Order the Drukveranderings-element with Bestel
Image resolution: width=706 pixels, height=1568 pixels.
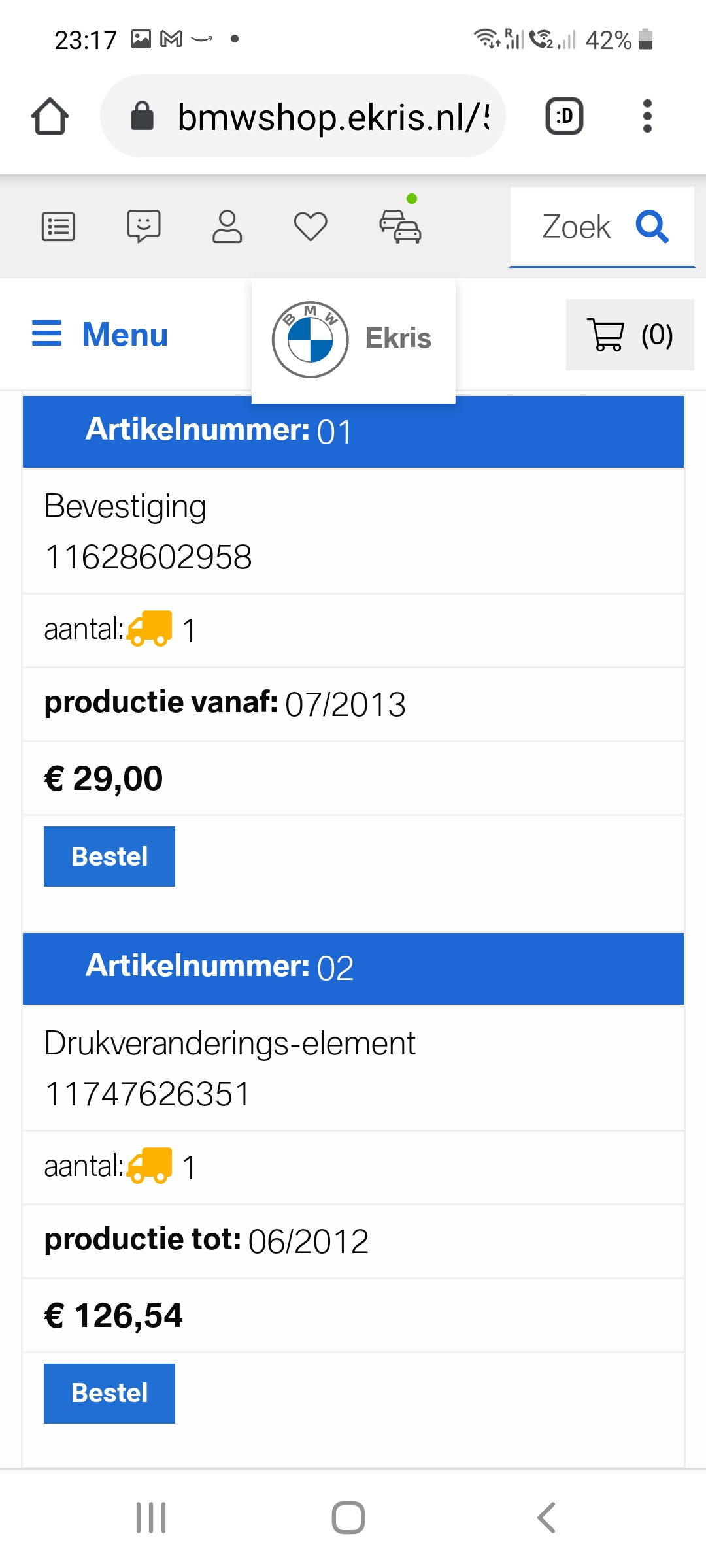coord(109,1393)
